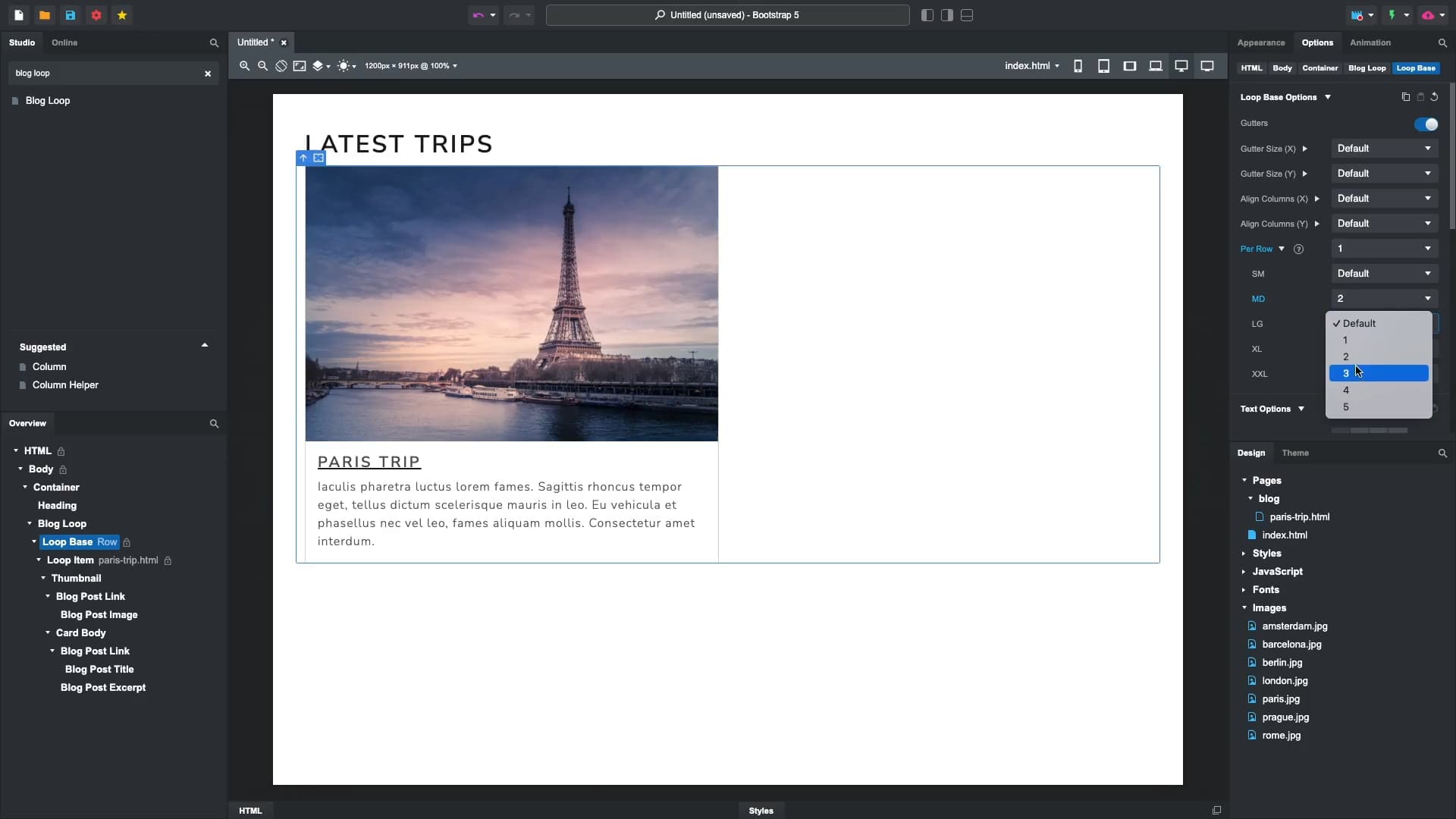Toggle lock icon beside HTML node
Image resolution: width=1456 pixels, height=819 pixels.
click(x=61, y=451)
